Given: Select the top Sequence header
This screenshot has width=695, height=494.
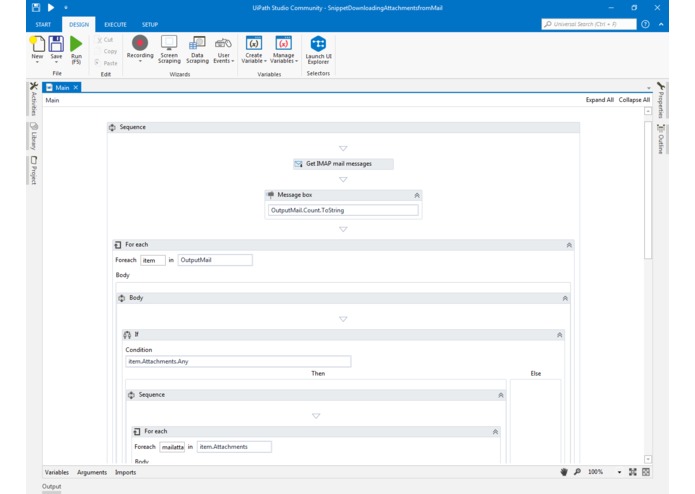Looking at the screenshot, I should pyautogui.click(x=344, y=127).
